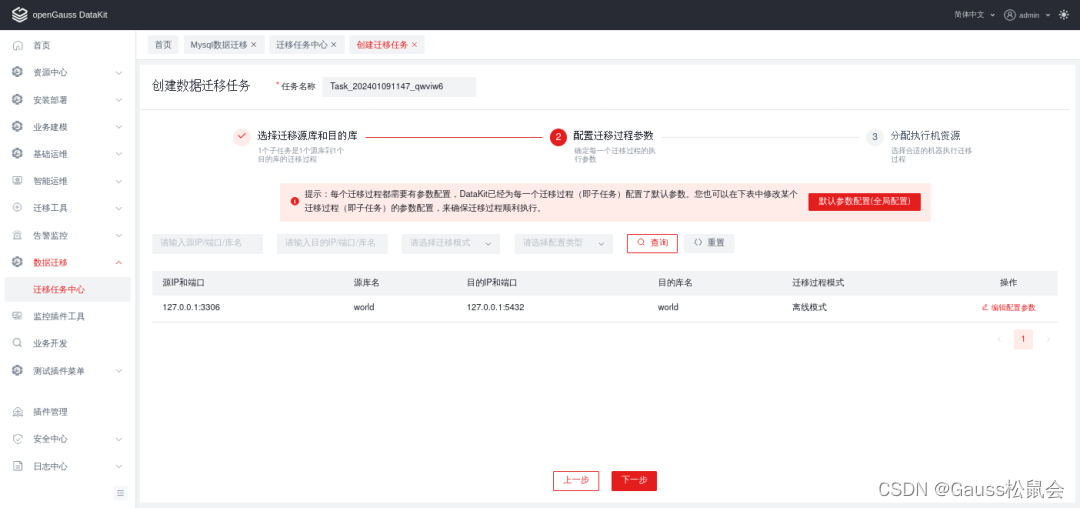Image resolution: width=1080 pixels, height=508 pixels.
Task: Click the 安全中心 shield icon
Action: pyautogui.click(x=18, y=438)
